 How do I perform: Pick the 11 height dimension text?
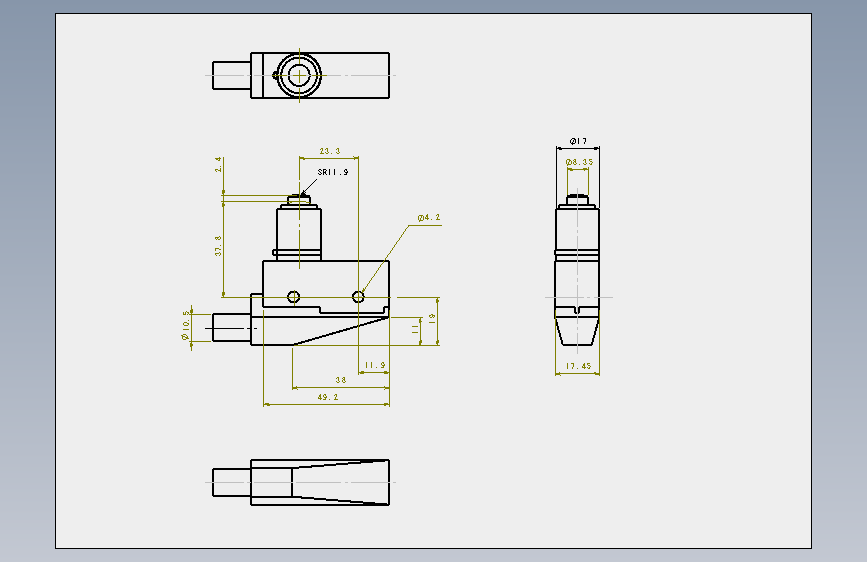(x=415, y=329)
